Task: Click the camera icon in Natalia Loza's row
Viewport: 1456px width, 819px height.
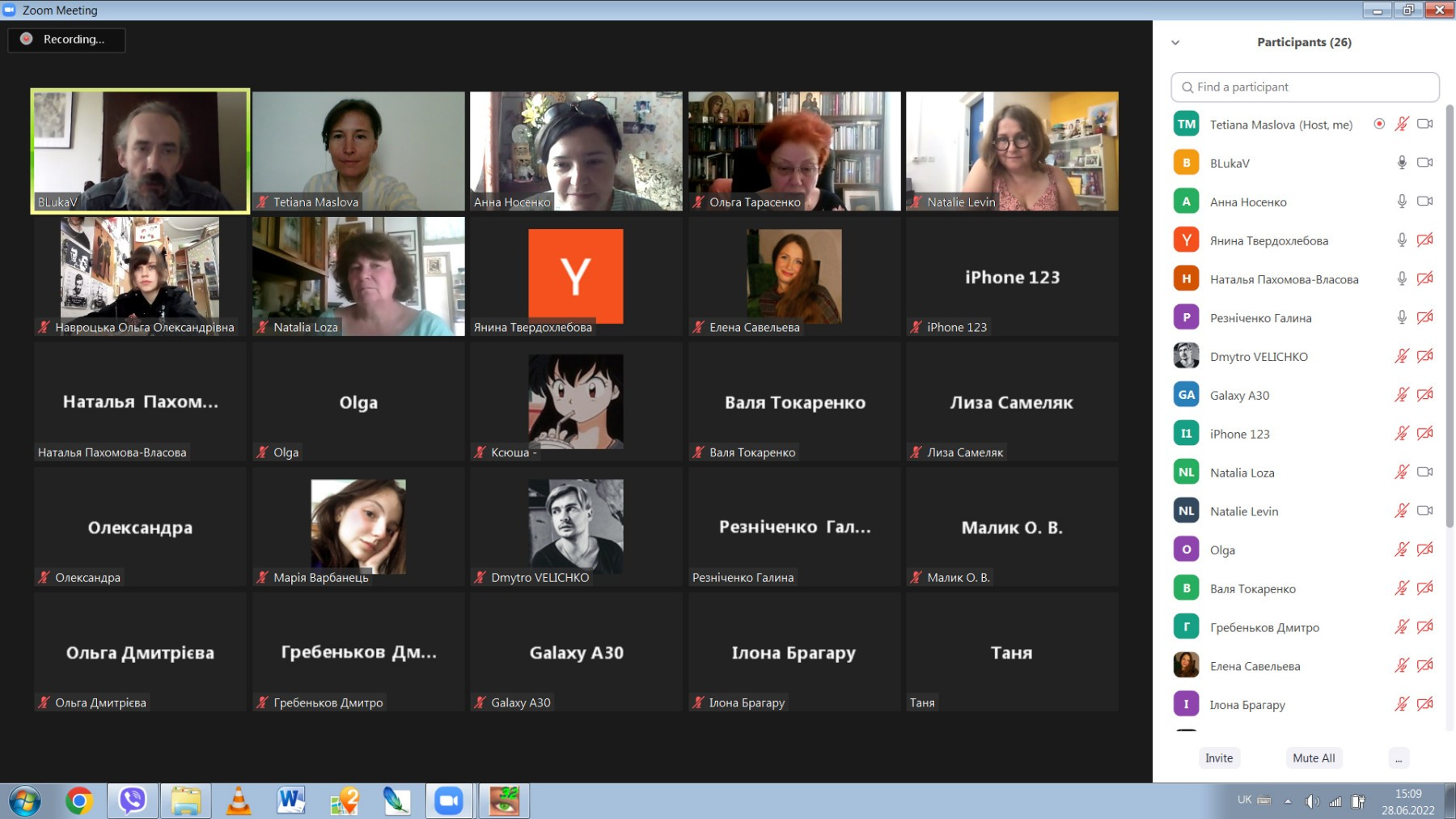Action: click(x=1425, y=472)
